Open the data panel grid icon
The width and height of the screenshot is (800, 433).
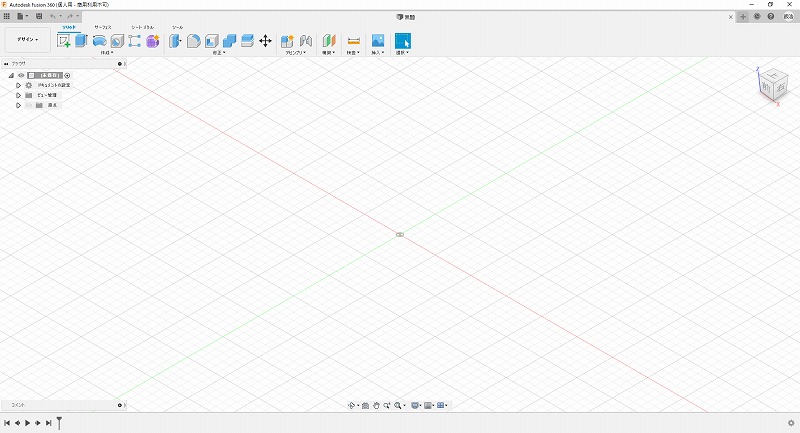(x=7, y=16)
